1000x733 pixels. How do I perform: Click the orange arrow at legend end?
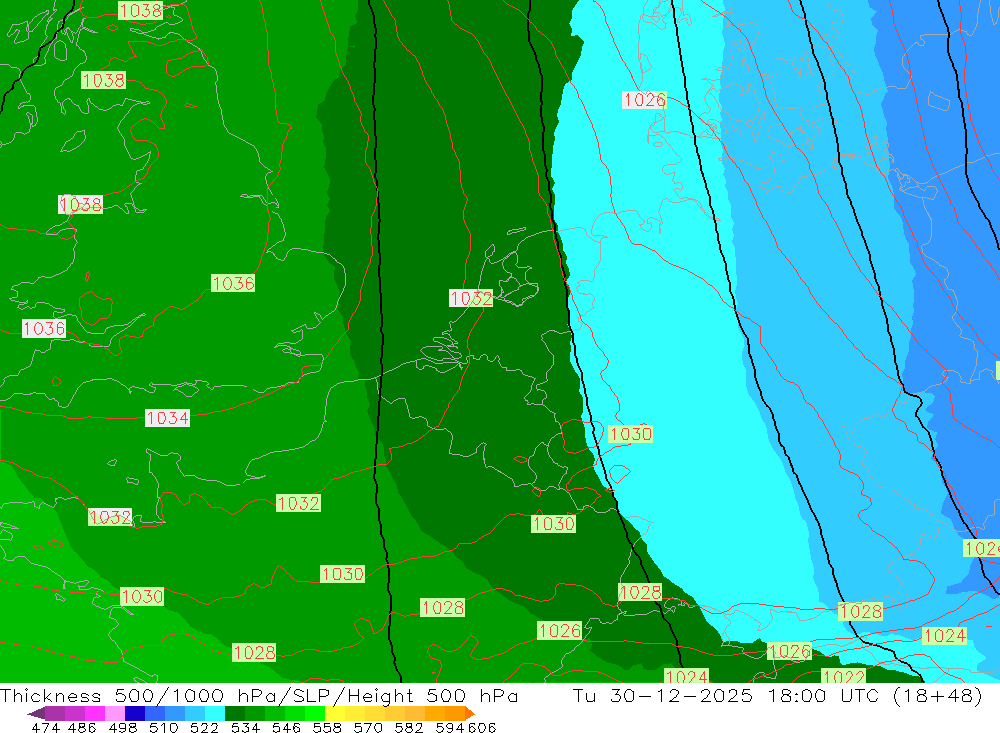[470, 713]
